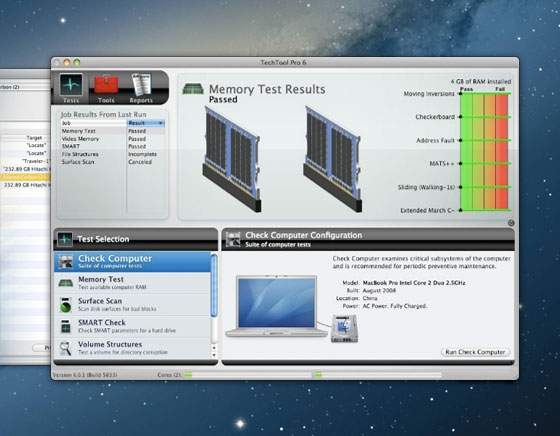
Task: Click the MacBook Pro Intel Core 2 Duo model text
Action: click(x=414, y=282)
